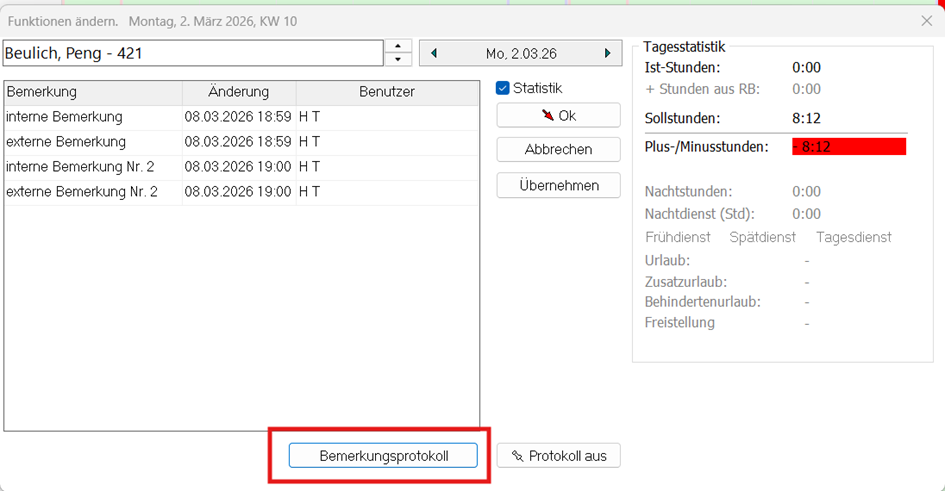
Task: Apply changes with Übernehmen button
Action: click(558, 185)
